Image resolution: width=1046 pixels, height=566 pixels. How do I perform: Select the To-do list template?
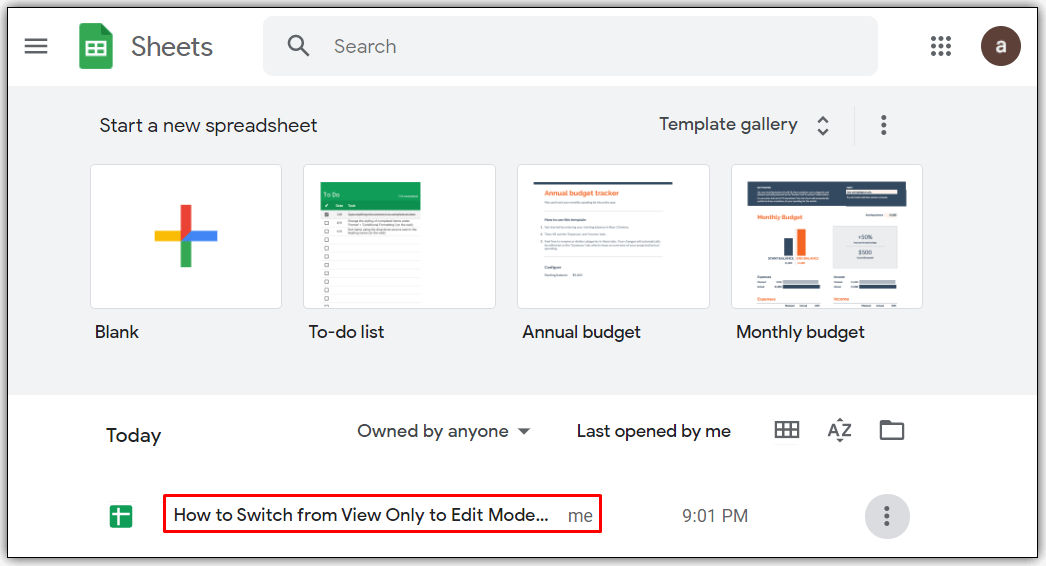(x=399, y=237)
